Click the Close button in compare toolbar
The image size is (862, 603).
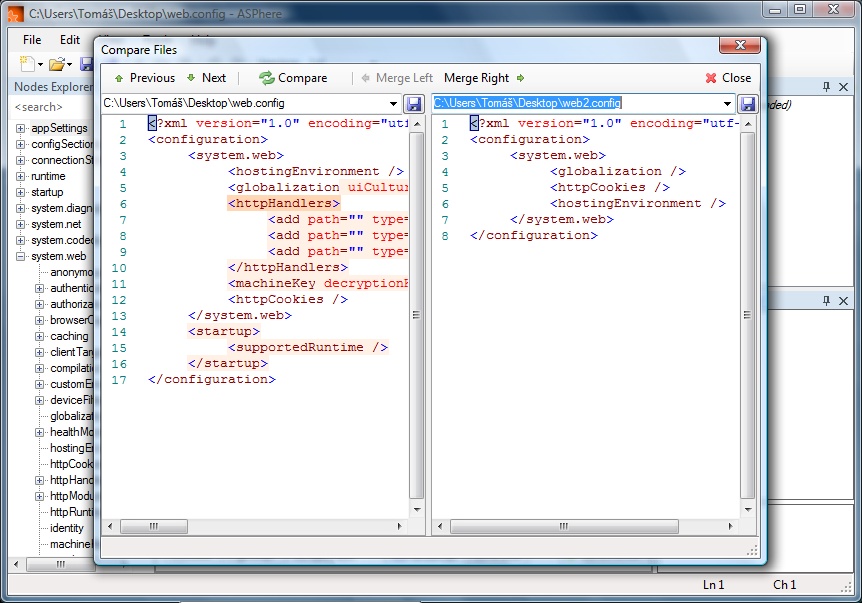tap(728, 78)
